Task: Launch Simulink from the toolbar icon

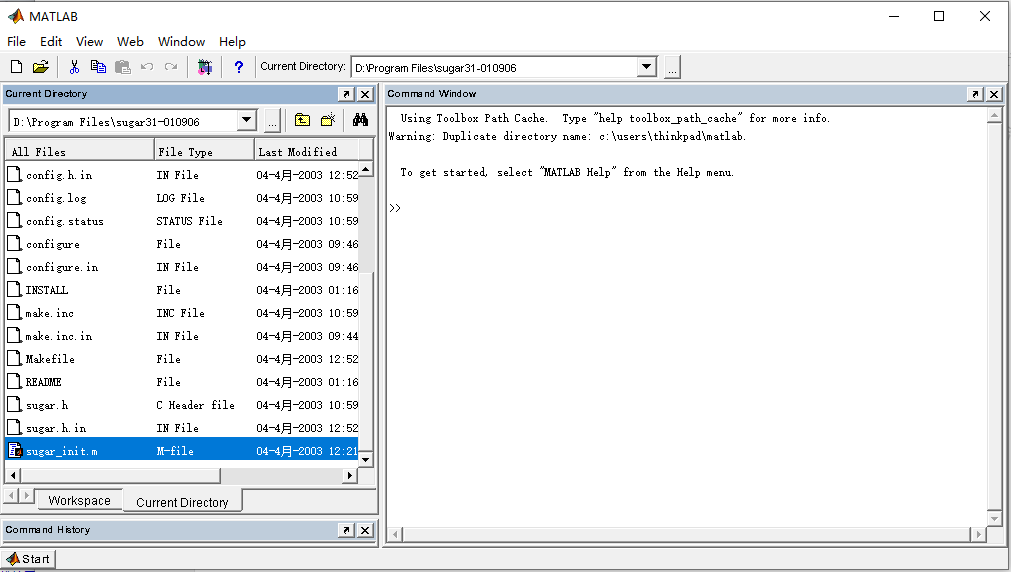Action: pos(205,66)
